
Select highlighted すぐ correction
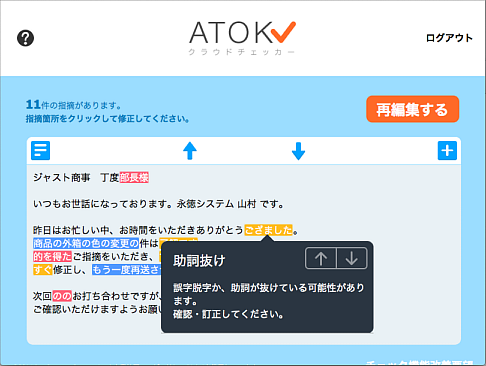tap(43, 269)
